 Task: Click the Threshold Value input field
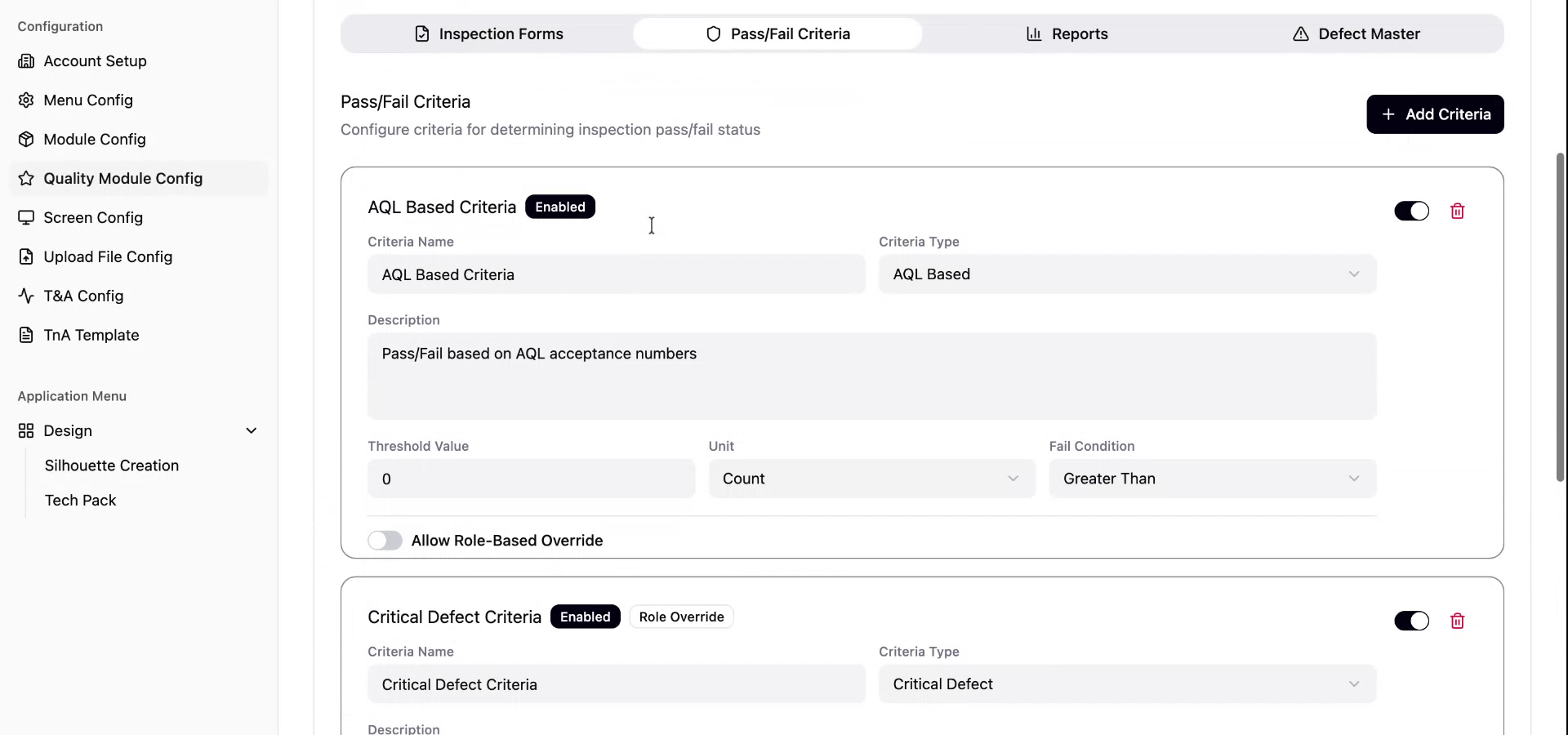(531, 479)
